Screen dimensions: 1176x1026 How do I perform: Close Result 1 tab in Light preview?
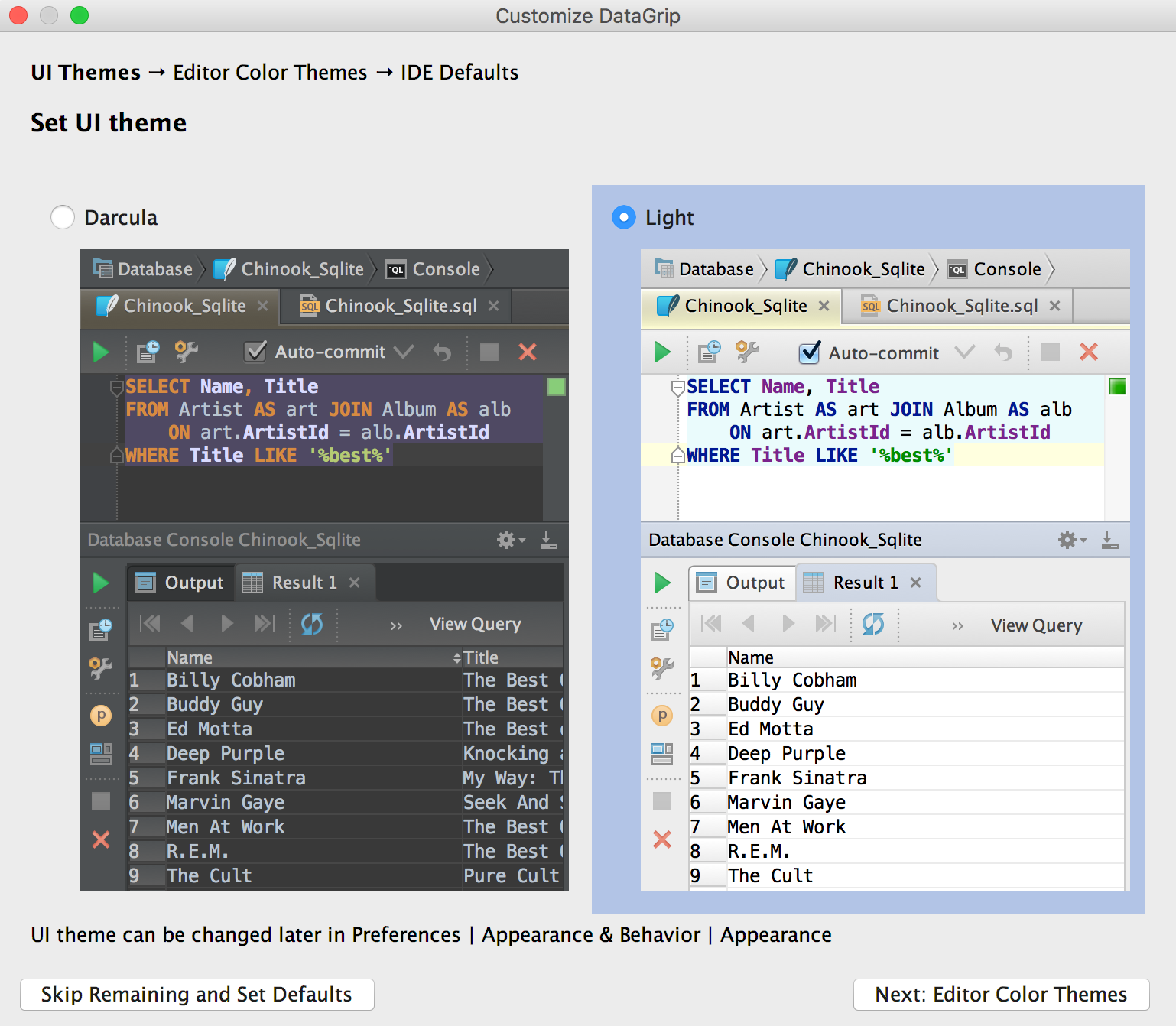(916, 583)
